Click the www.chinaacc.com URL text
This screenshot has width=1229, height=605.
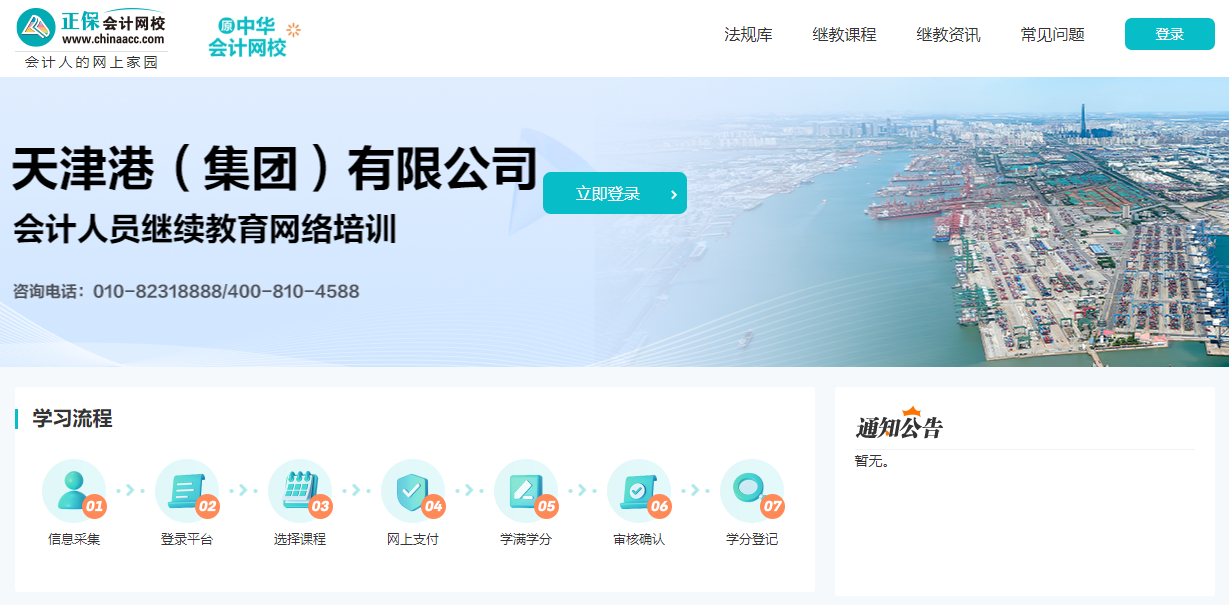pos(113,40)
